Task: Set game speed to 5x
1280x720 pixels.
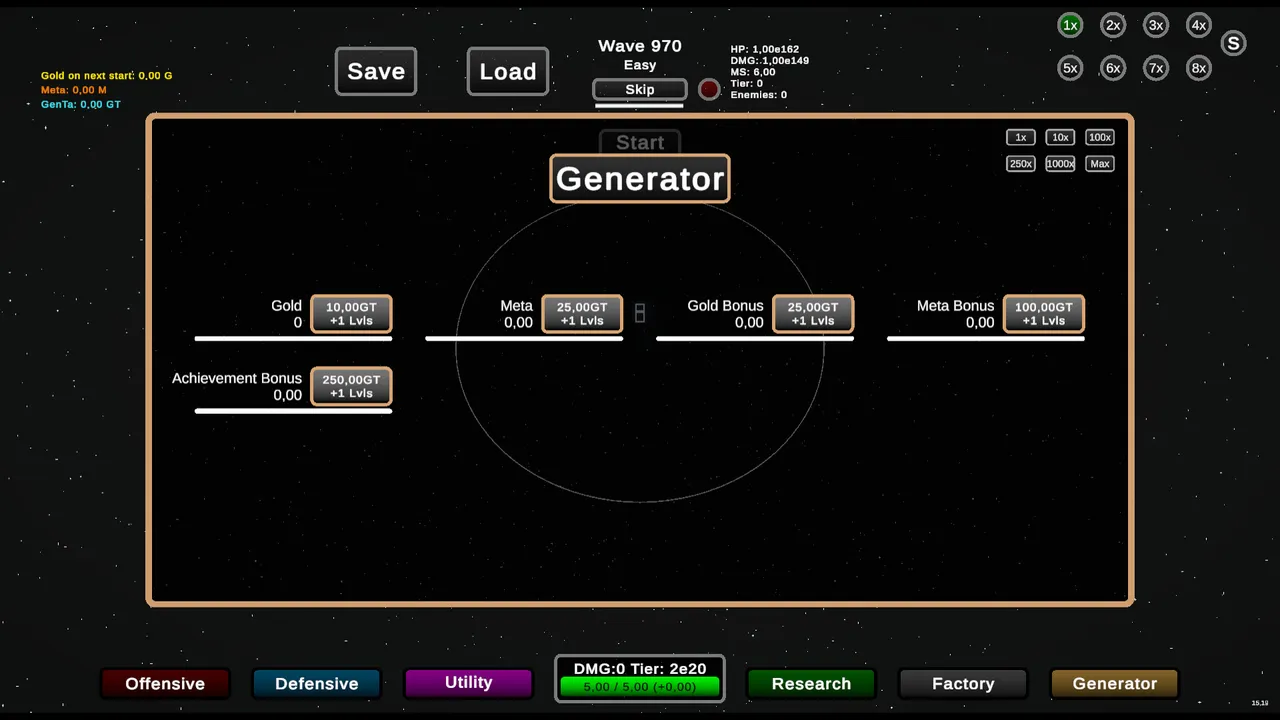Action: [1070, 68]
